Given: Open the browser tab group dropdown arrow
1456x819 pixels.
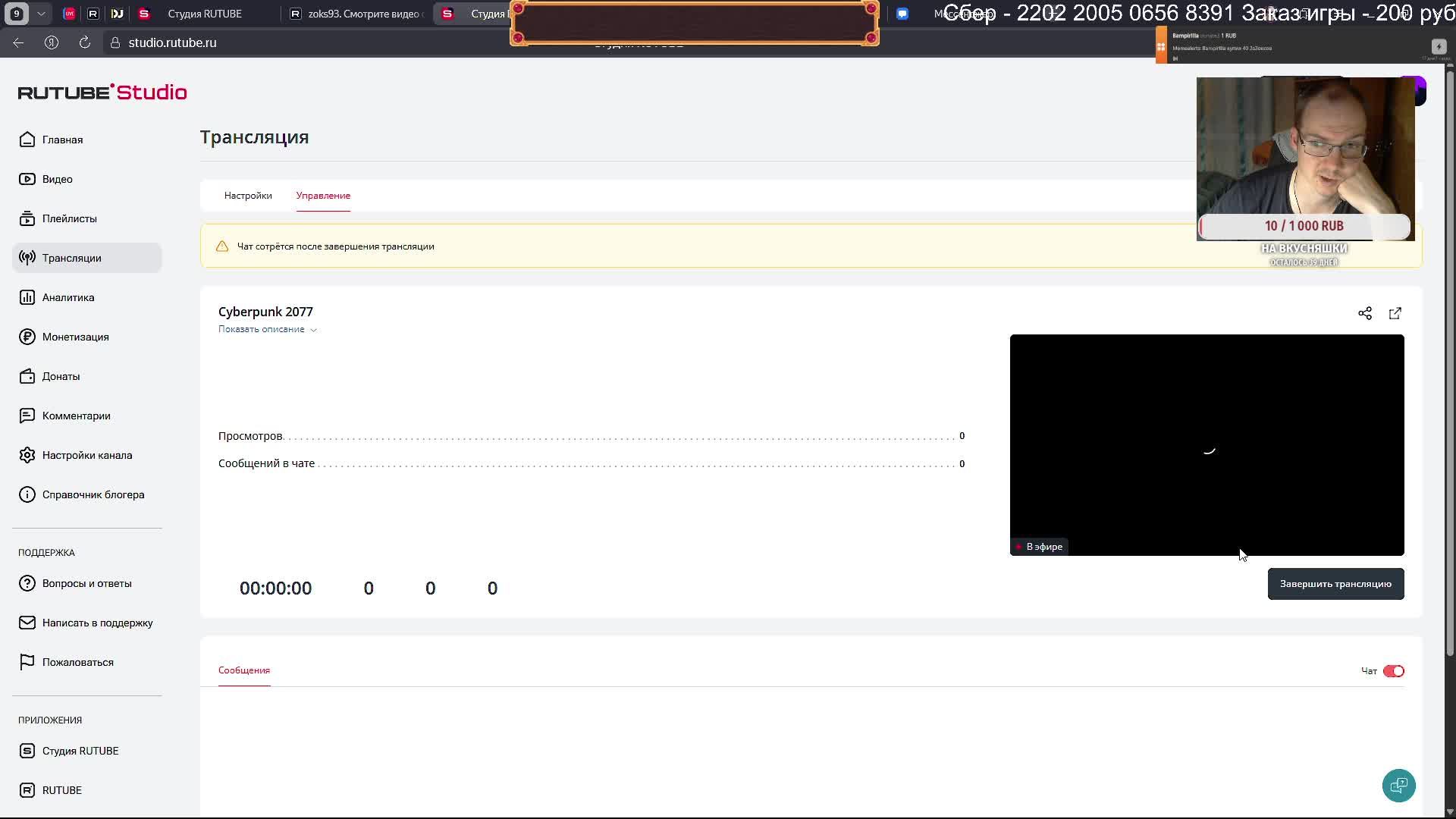Looking at the screenshot, I should point(41,14).
